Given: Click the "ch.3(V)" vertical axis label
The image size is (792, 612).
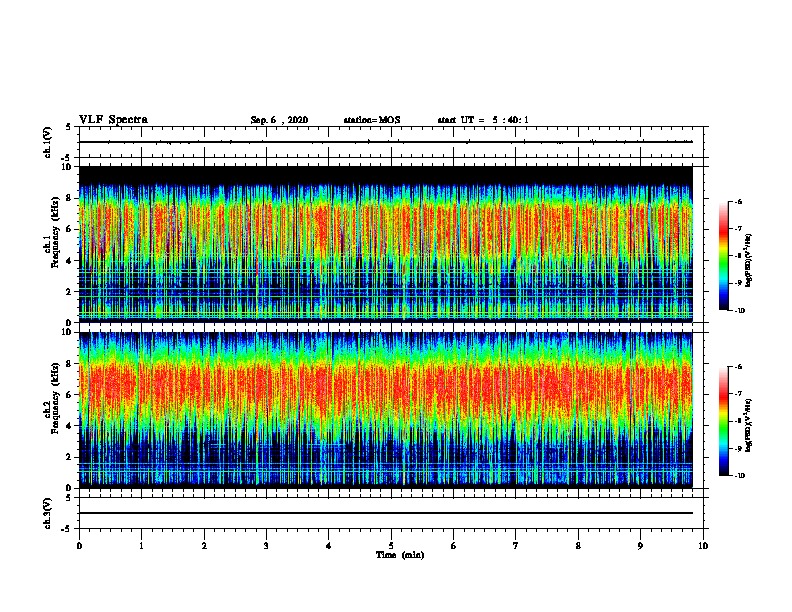Looking at the screenshot, I should pos(48,513).
